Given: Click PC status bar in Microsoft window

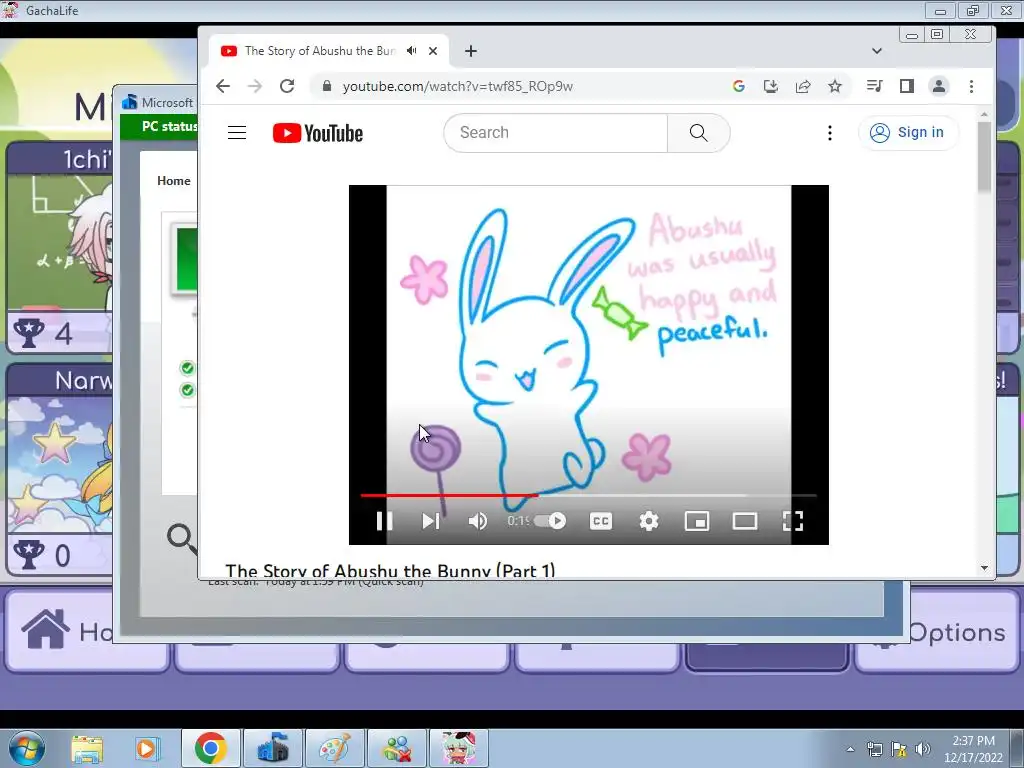Looking at the screenshot, I should tap(159, 126).
